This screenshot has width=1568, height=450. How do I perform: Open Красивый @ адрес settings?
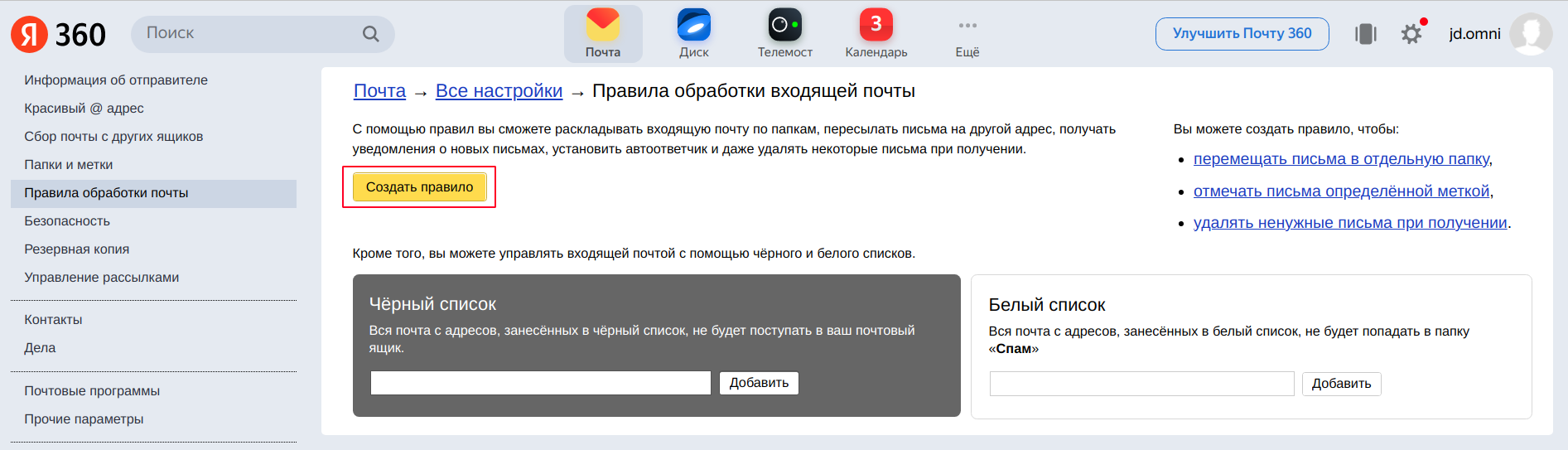(84, 109)
